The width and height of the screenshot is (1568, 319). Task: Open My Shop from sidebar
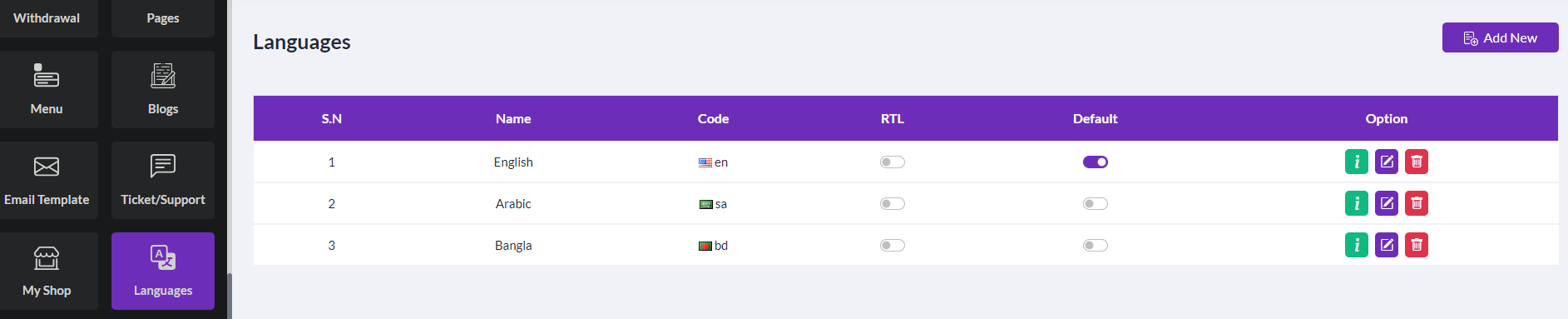[47, 271]
